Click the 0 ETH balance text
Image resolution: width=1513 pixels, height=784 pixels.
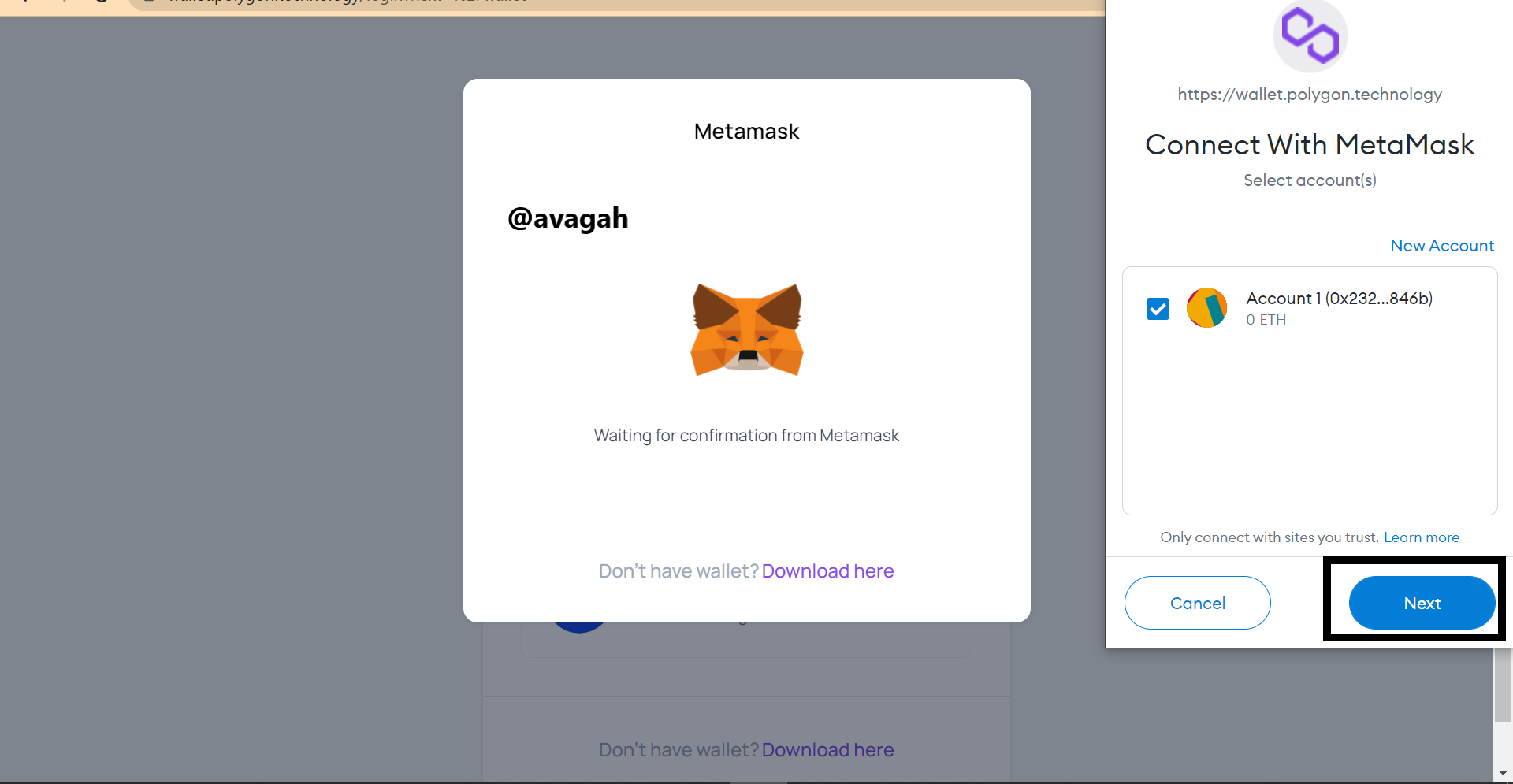[1266, 320]
